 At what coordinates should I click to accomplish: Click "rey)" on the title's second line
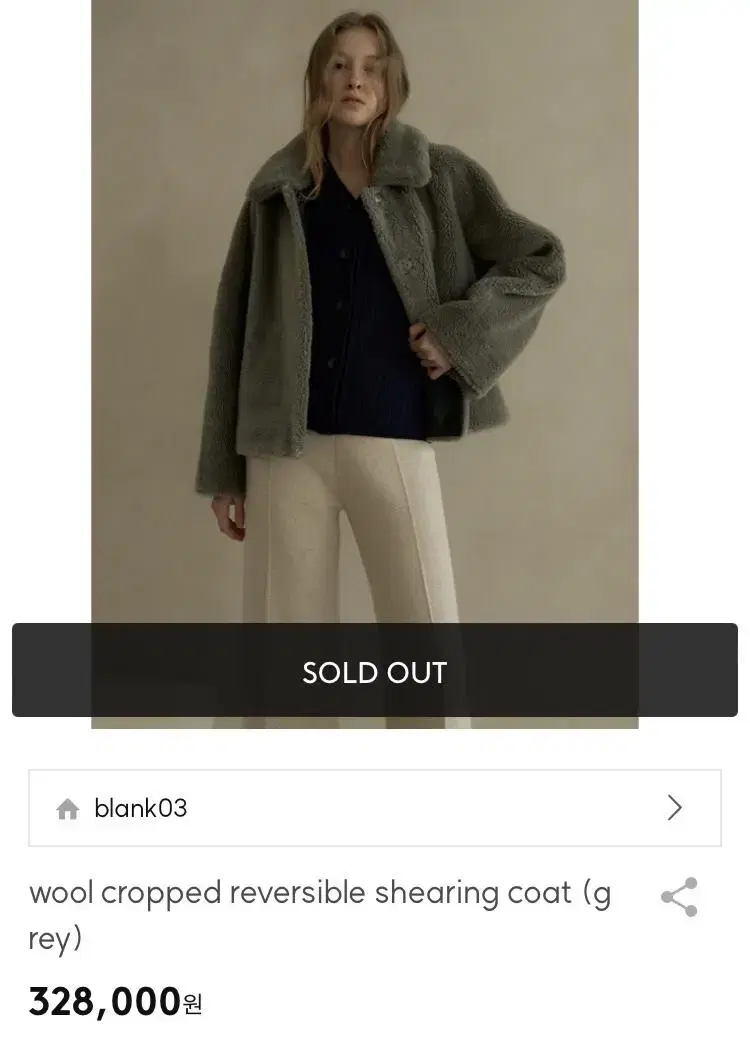click(x=55, y=939)
